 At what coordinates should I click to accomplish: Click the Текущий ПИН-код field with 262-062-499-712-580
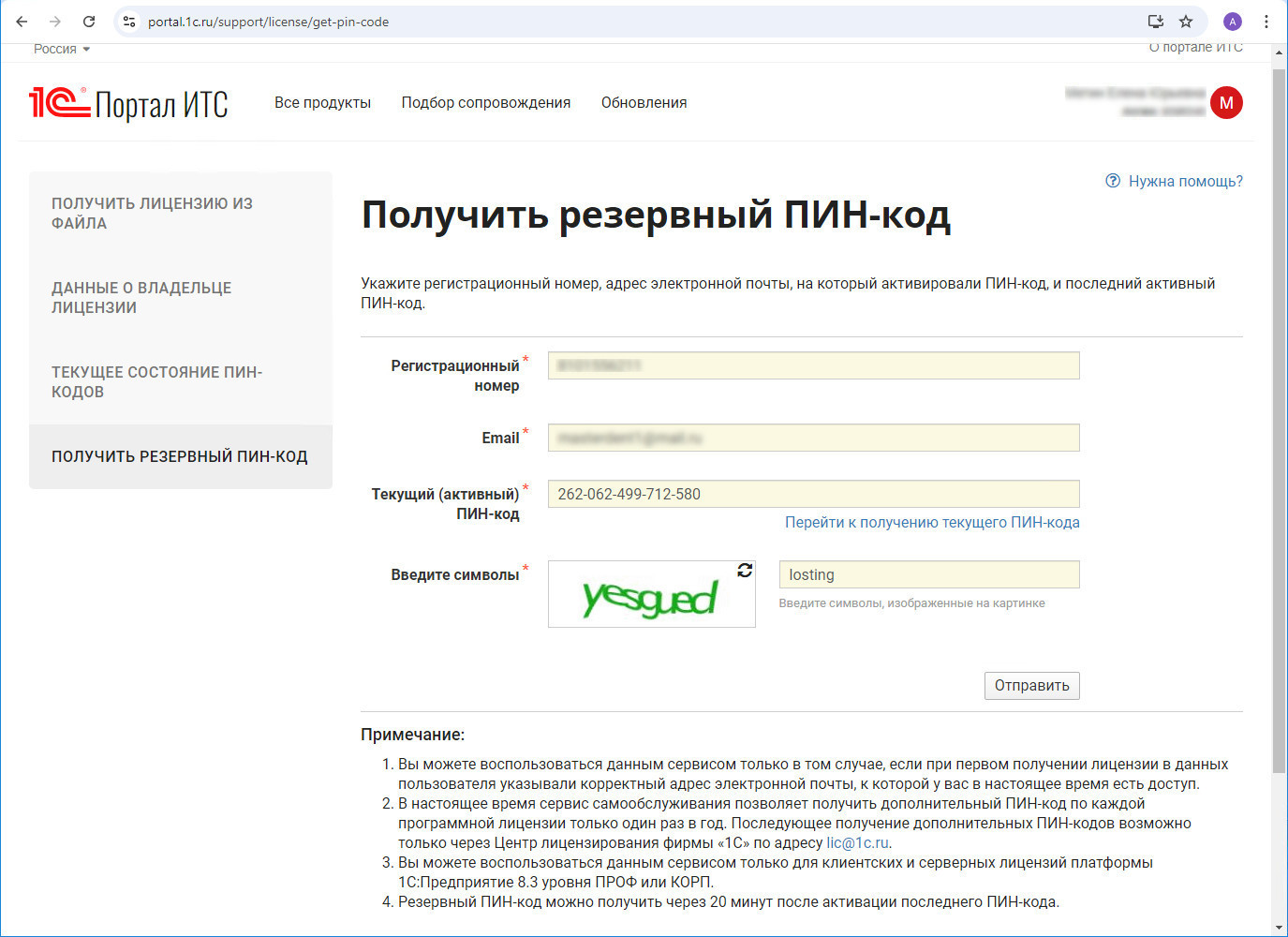[814, 494]
